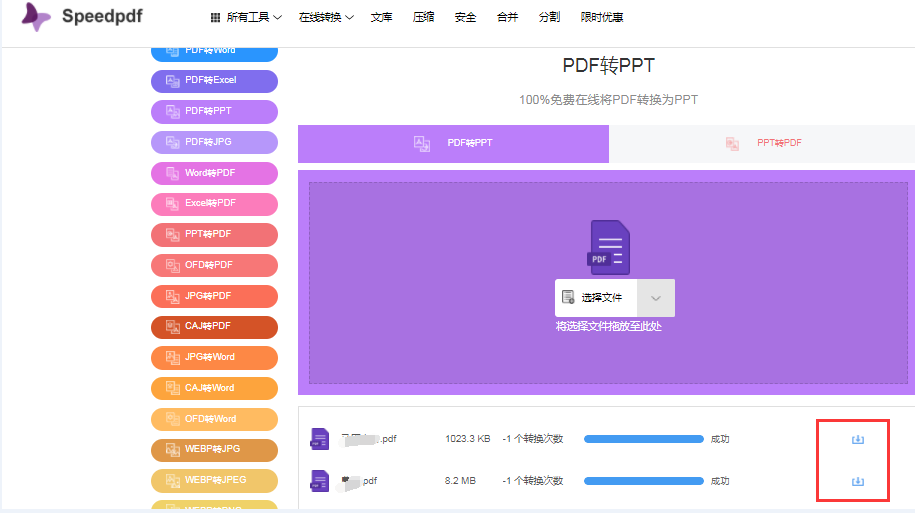Click the large PDF document icon
Viewport: 915px width, 513px height.
click(x=609, y=247)
